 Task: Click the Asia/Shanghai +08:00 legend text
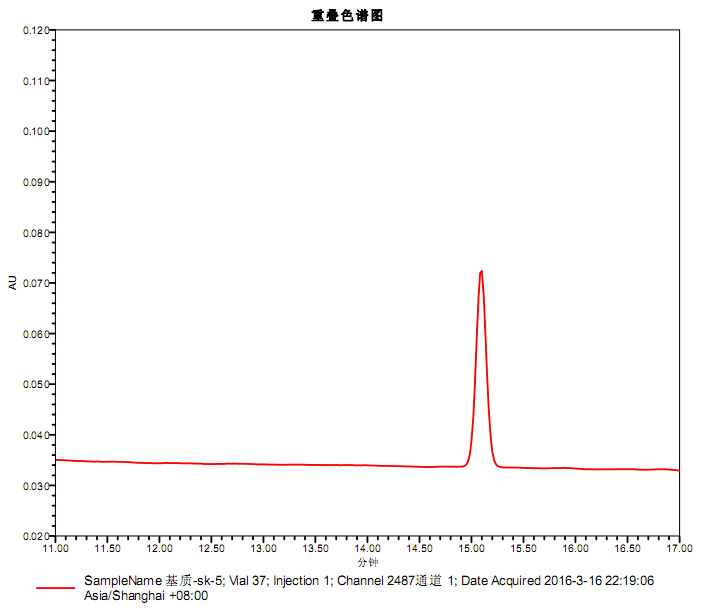(146, 596)
